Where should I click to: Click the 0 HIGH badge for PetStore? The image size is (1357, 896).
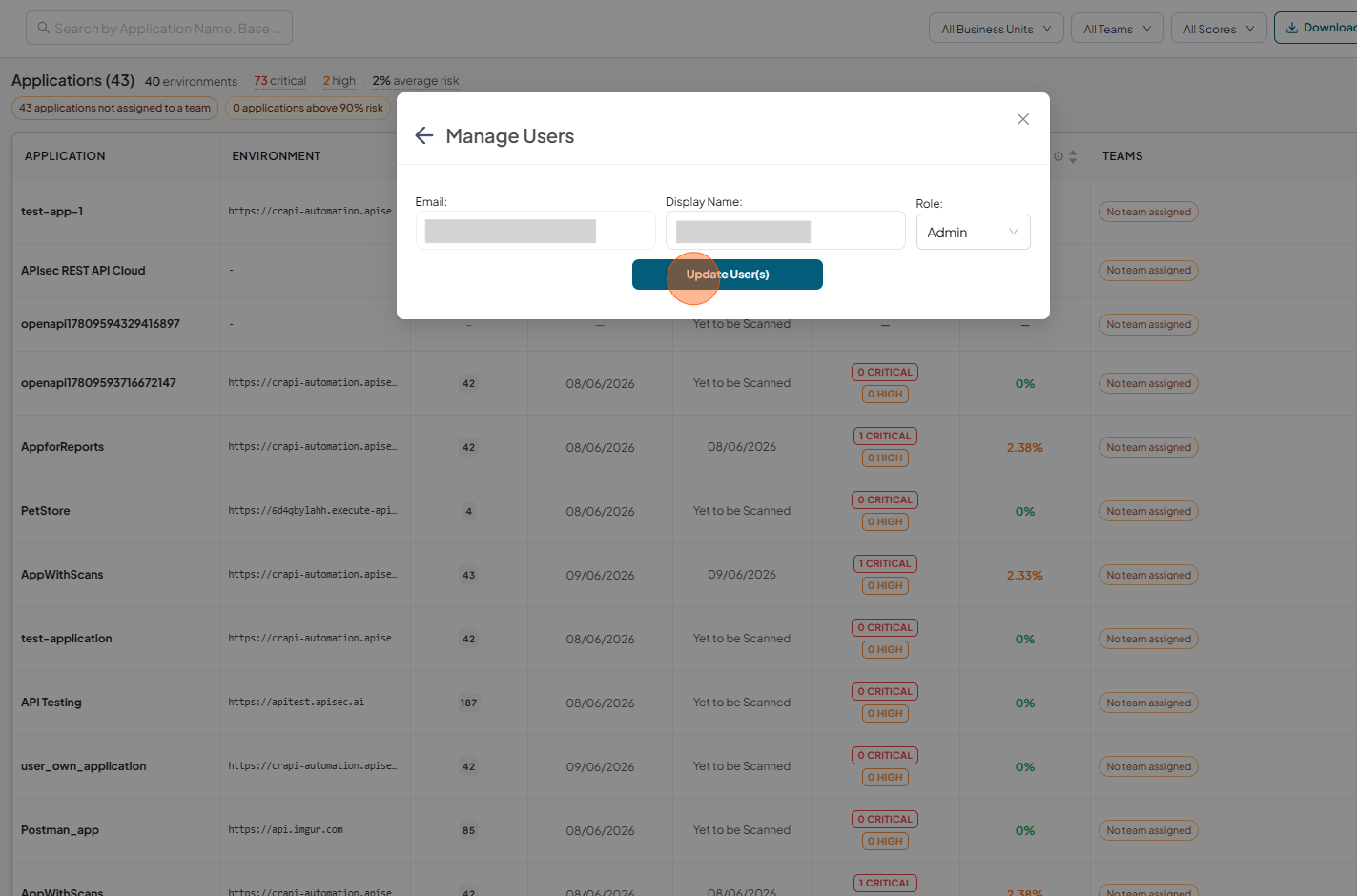point(885,522)
